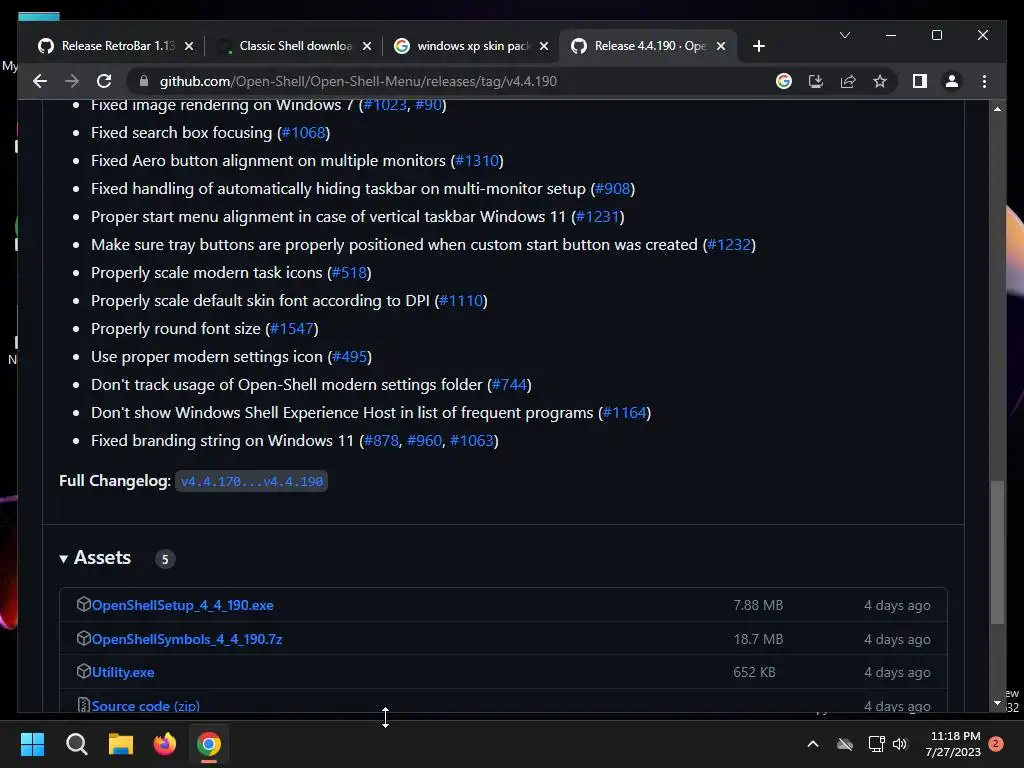
Task: Open the Windows Start menu
Action: click(32, 744)
